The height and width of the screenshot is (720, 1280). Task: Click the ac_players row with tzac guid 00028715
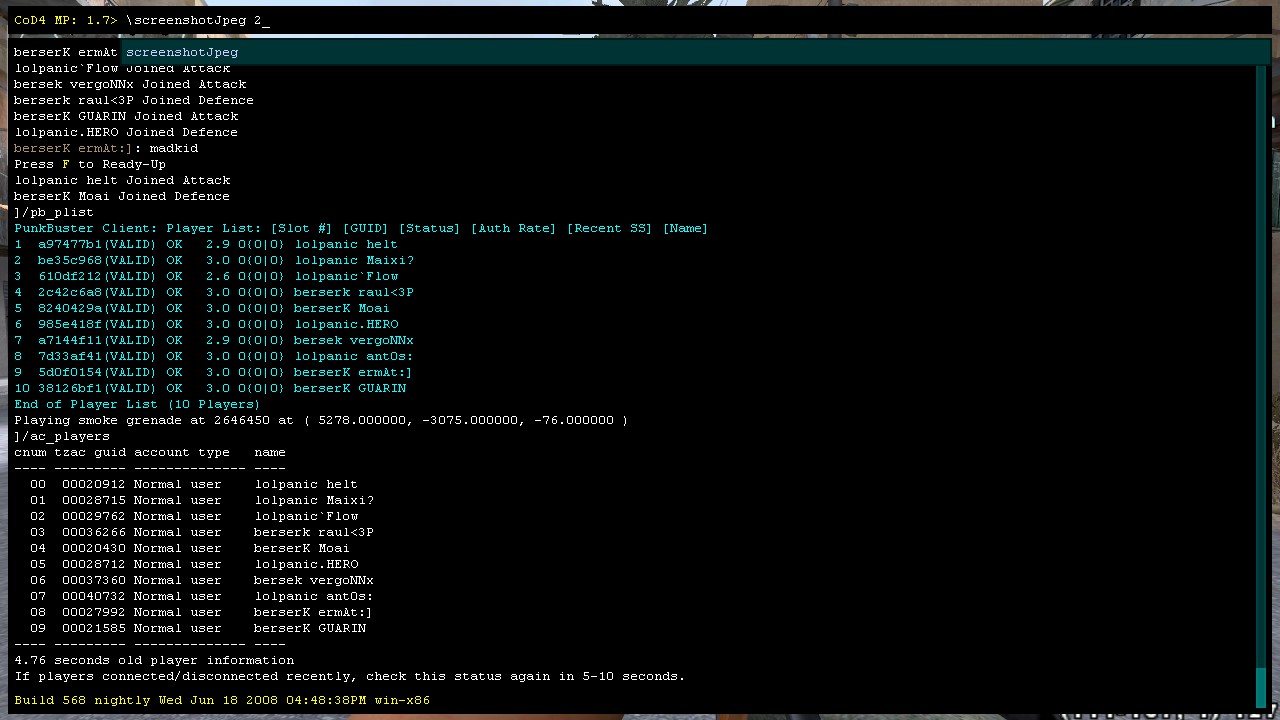coord(202,500)
